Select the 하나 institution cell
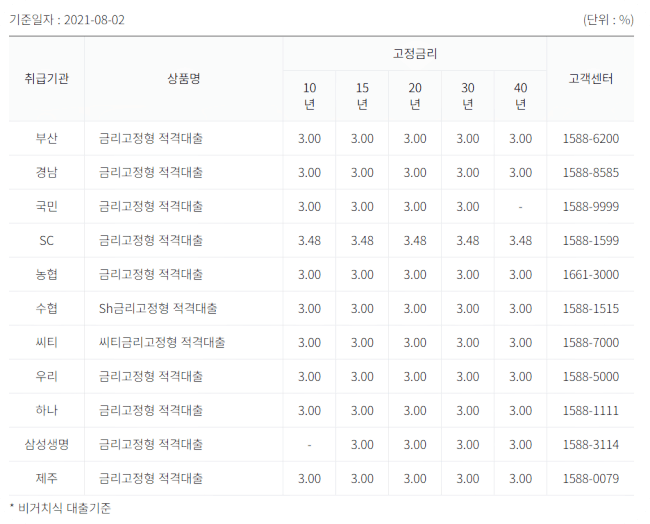This screenshot has width=650, height=524. (46, 410)
